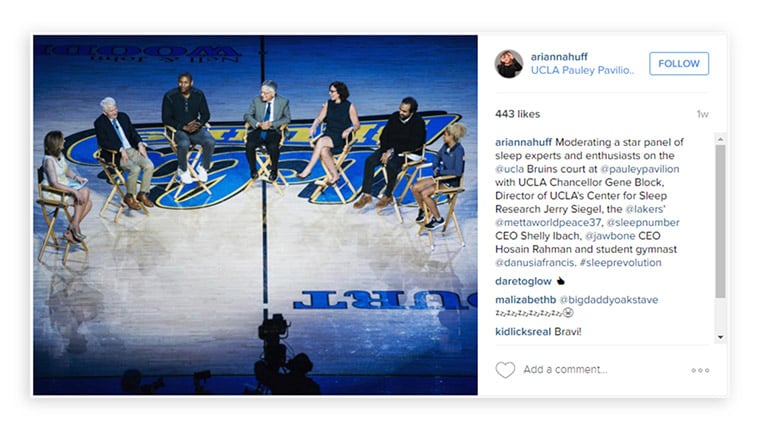Open the @danusiafrancis profile mention
The image size is (760, 435).
click(x=535, y=263)
